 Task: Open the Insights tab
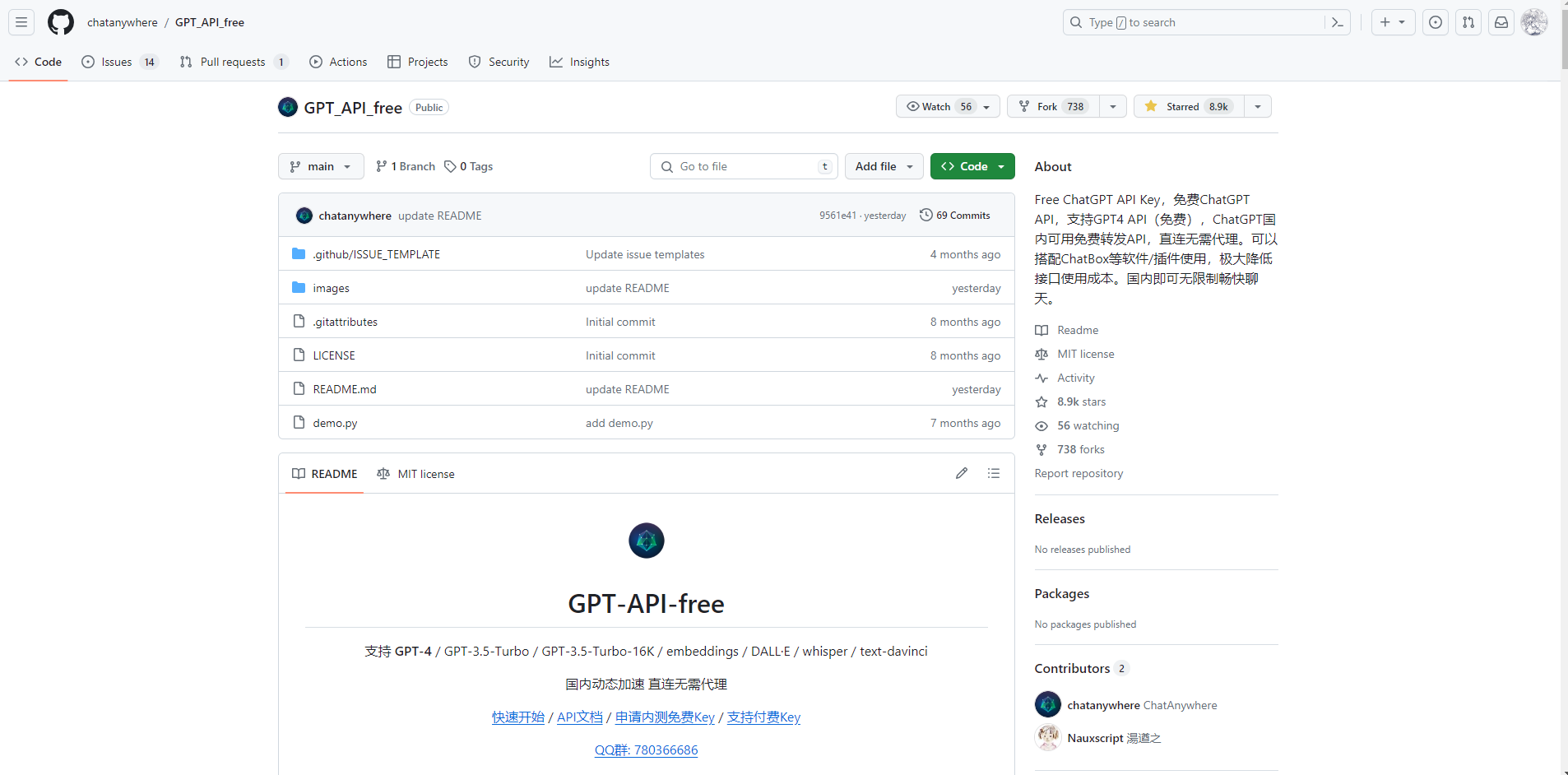pyautogui.click(x=580, y=62)
